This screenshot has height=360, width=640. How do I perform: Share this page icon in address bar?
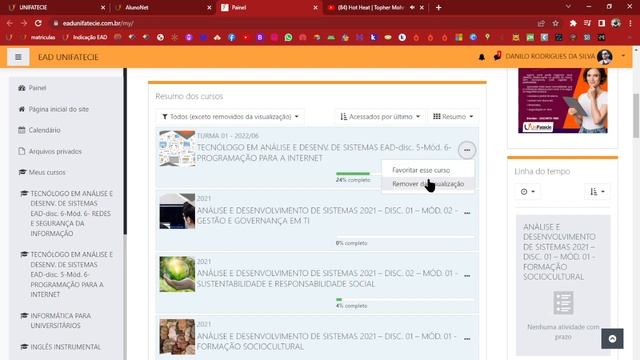(541, 23)
